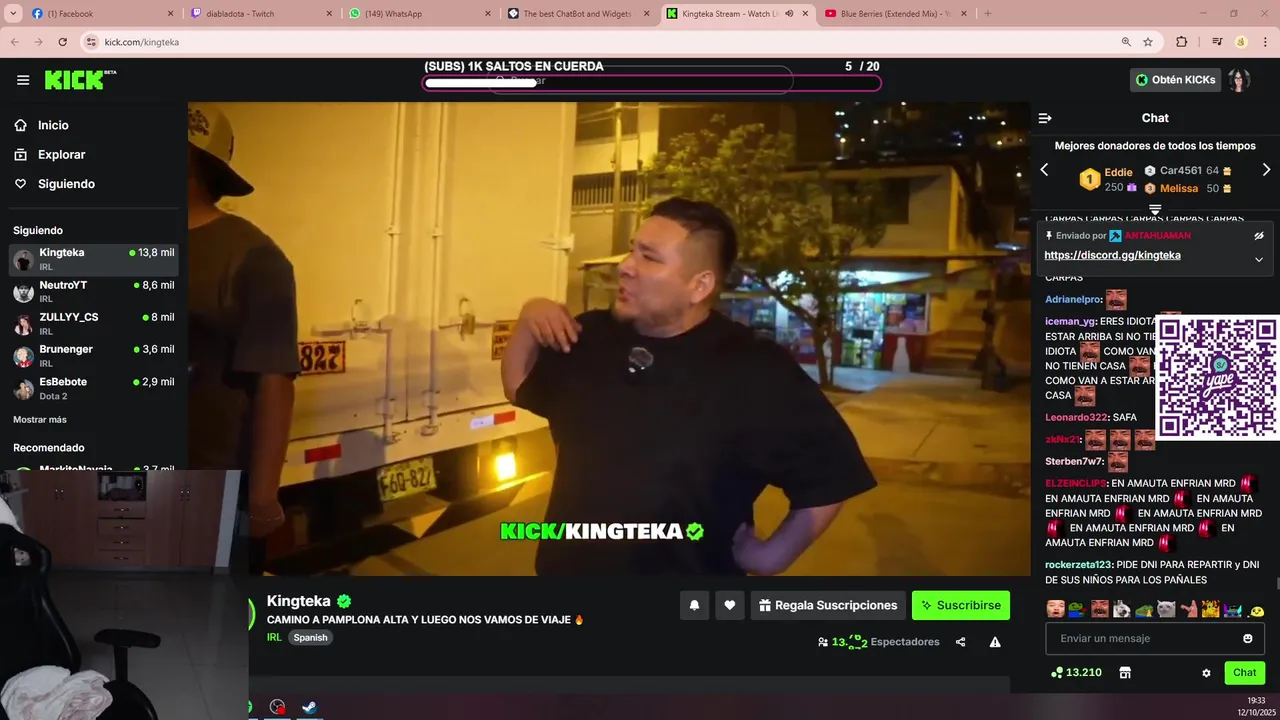Open the Kick hamburger menu
Image resolution: width=1280 pixels, height=720 pixels.
(x=23, y=80)
